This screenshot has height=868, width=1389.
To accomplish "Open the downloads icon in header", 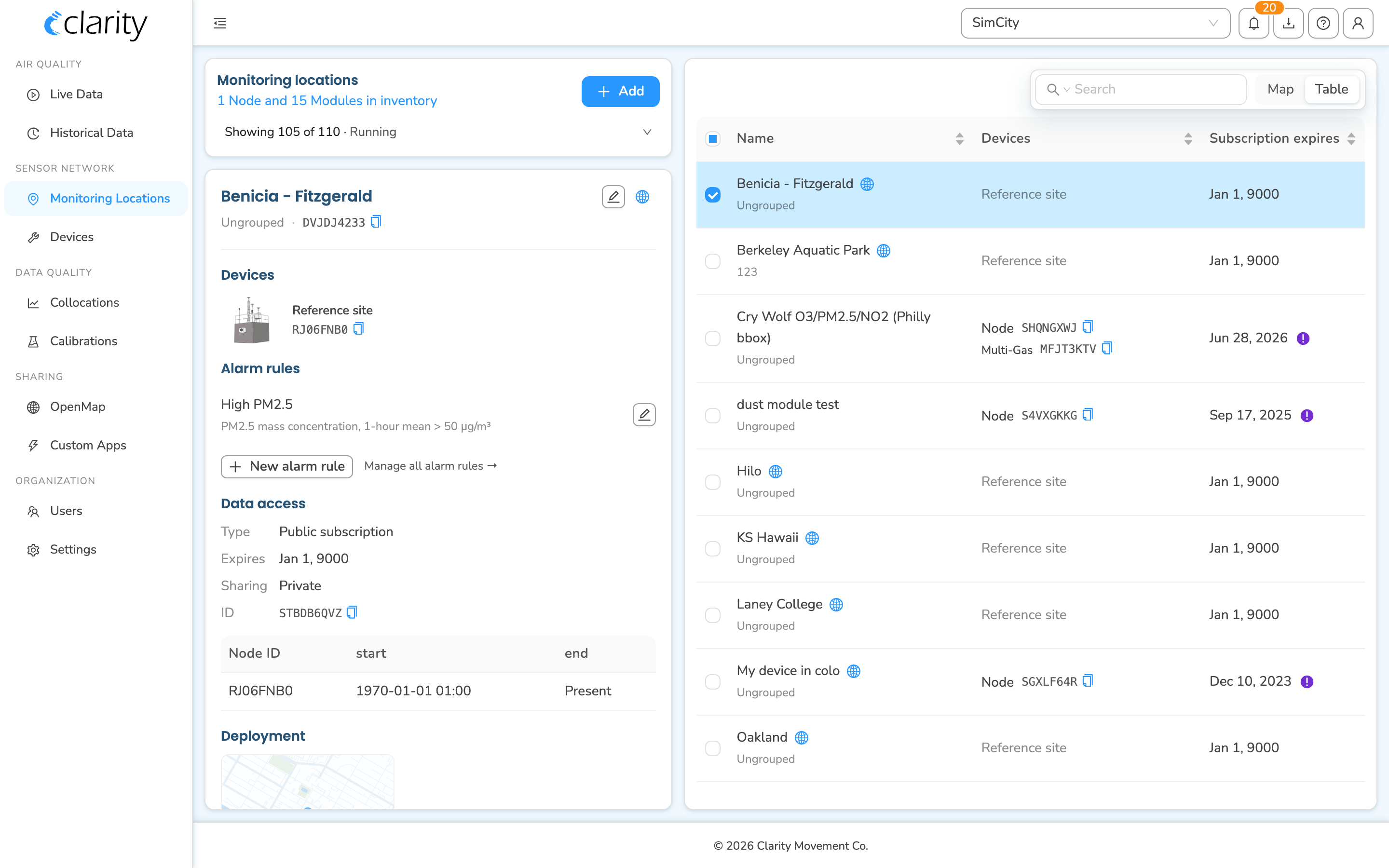I will point(1289,23).
